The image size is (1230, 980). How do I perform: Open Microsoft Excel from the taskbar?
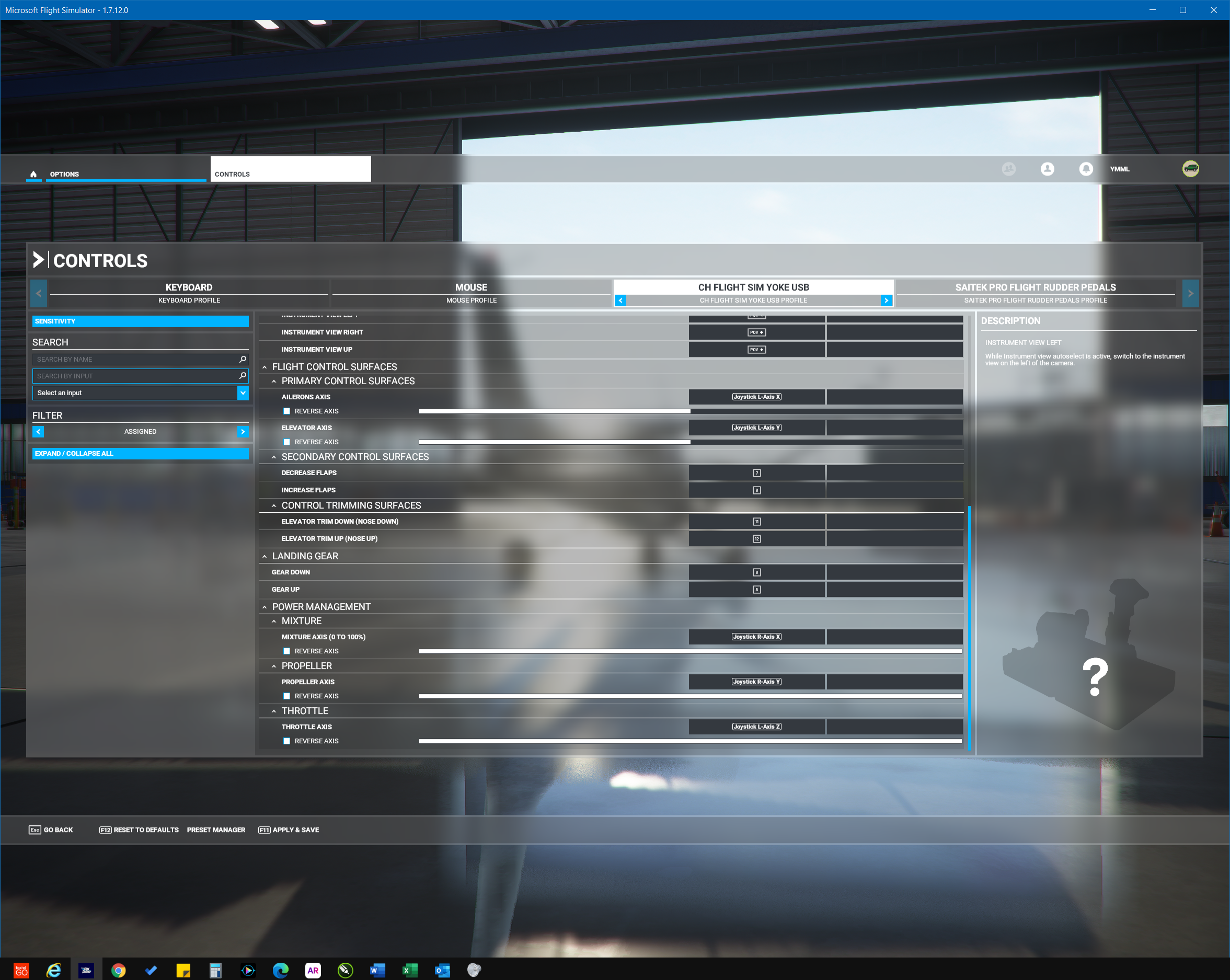click(410, 970)
